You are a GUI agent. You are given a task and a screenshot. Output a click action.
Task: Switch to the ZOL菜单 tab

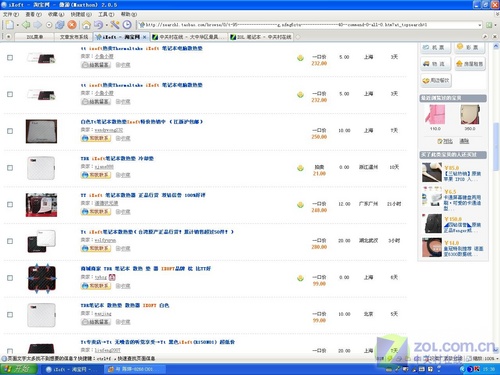pos(35,37)
